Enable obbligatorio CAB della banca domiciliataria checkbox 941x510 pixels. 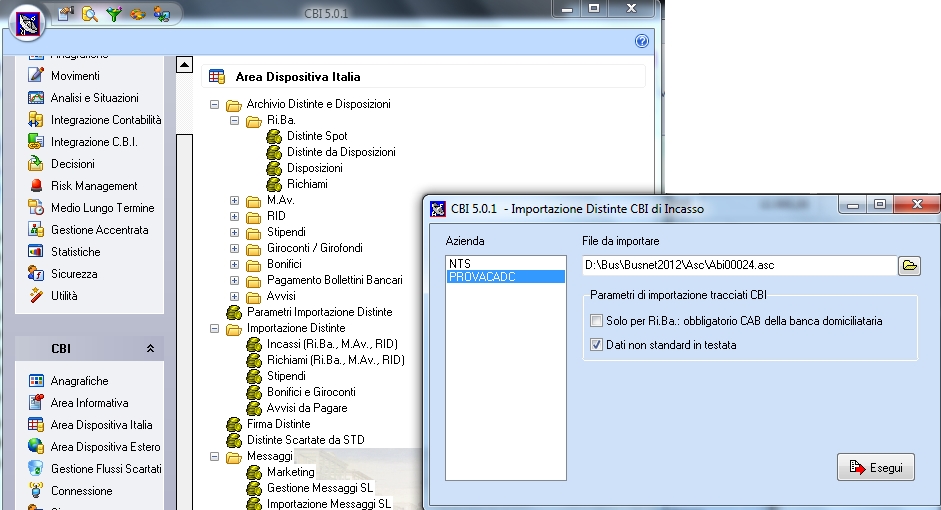(596, 321)
